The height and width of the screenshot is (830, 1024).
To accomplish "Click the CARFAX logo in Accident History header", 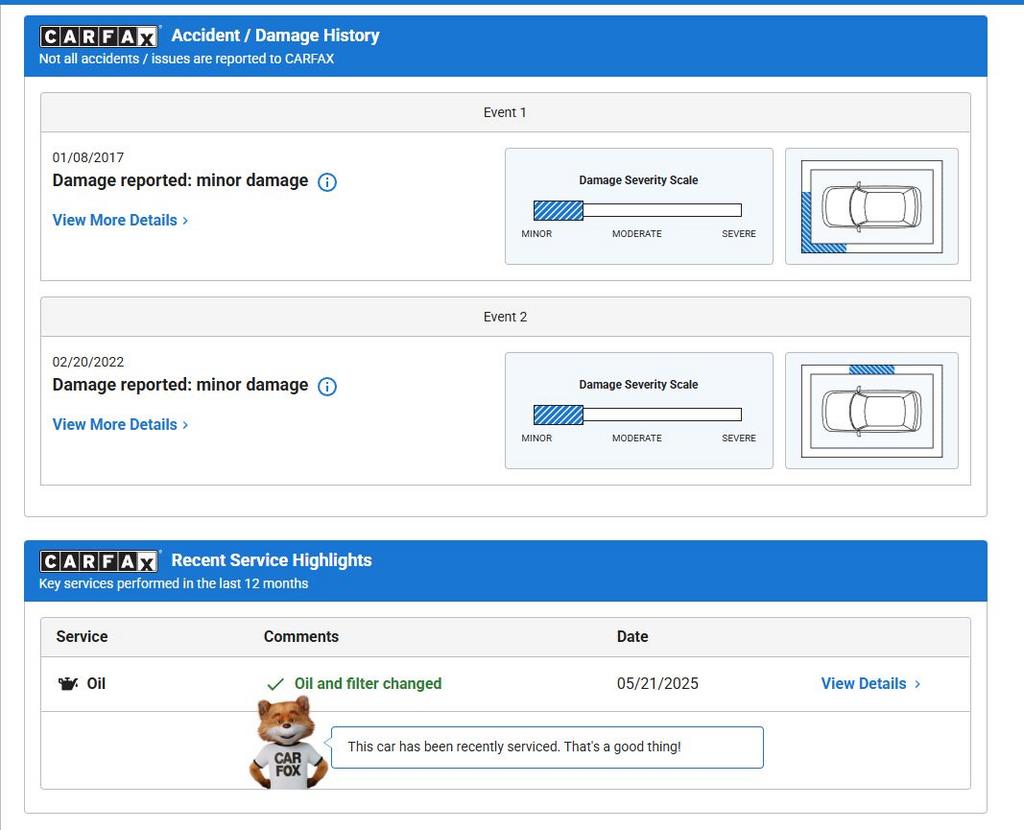I will pyautogui.click(x=99, y=37).
